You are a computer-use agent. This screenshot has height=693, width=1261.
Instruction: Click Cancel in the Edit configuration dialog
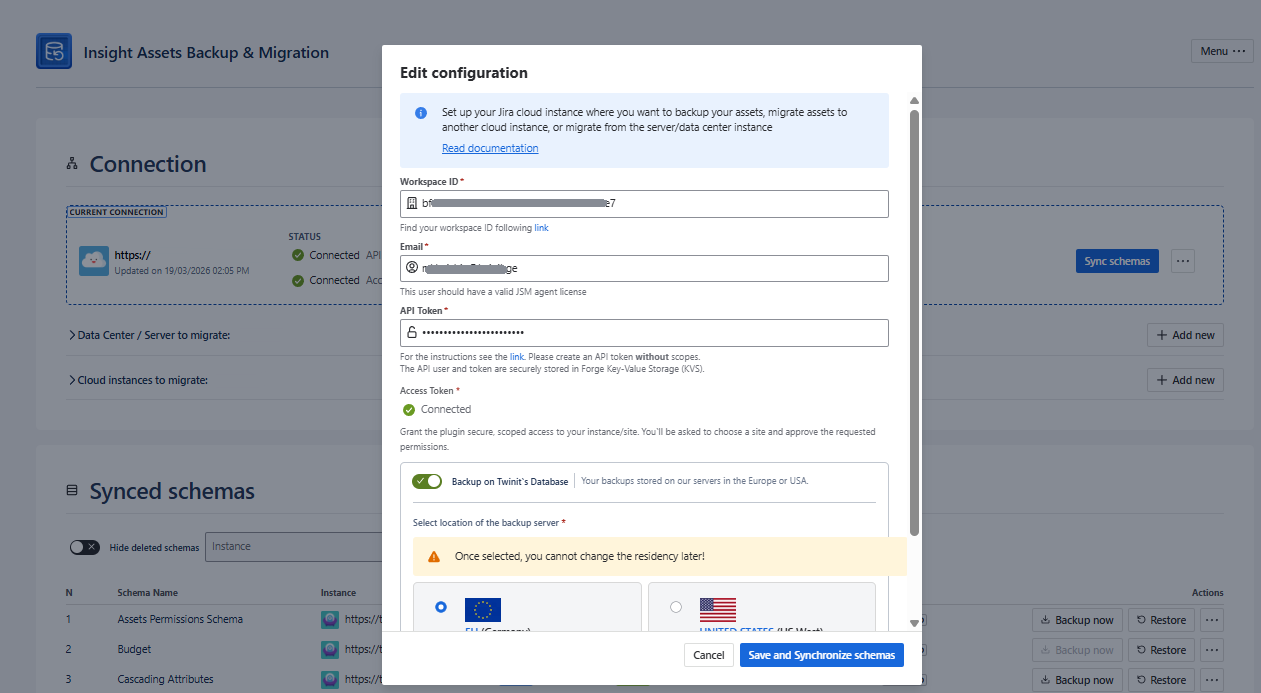[708, 655]
